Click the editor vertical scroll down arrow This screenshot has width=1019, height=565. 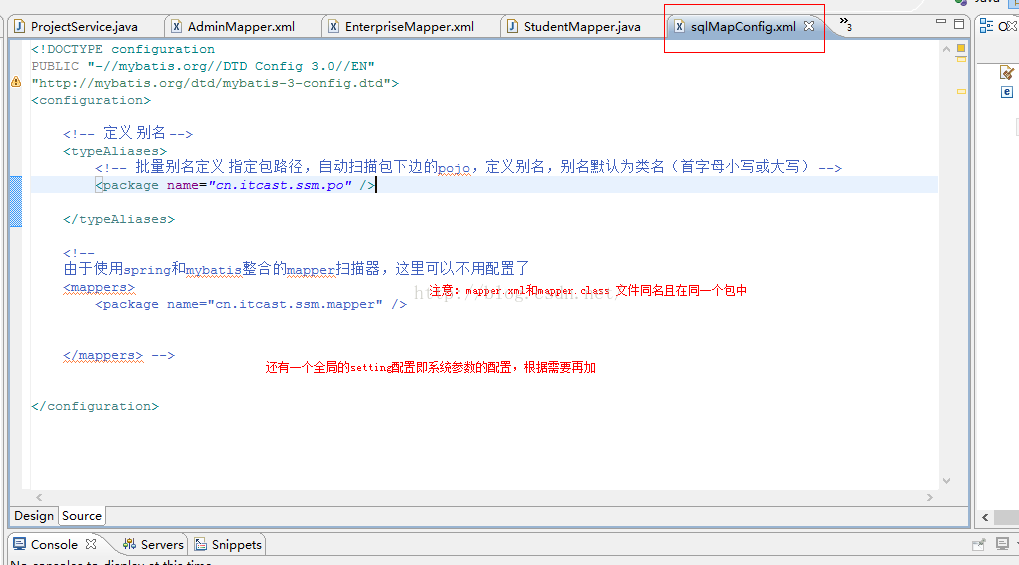point(946,481)
